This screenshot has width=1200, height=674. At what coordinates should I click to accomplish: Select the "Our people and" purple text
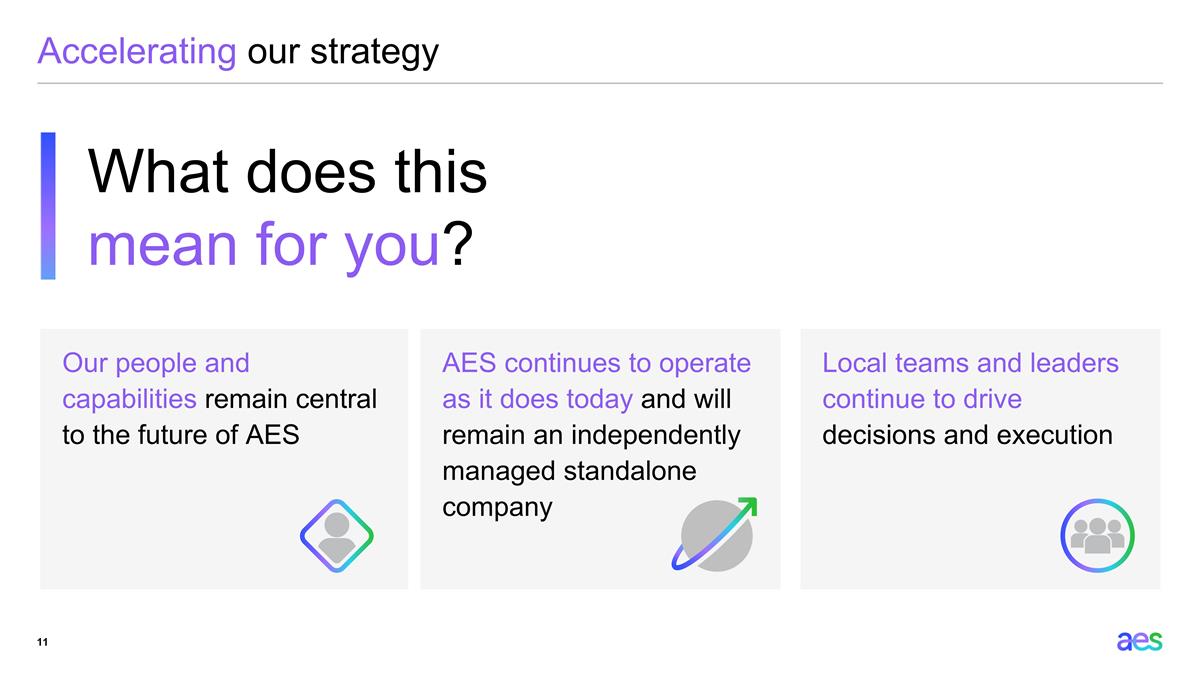[x=156, y=363]
